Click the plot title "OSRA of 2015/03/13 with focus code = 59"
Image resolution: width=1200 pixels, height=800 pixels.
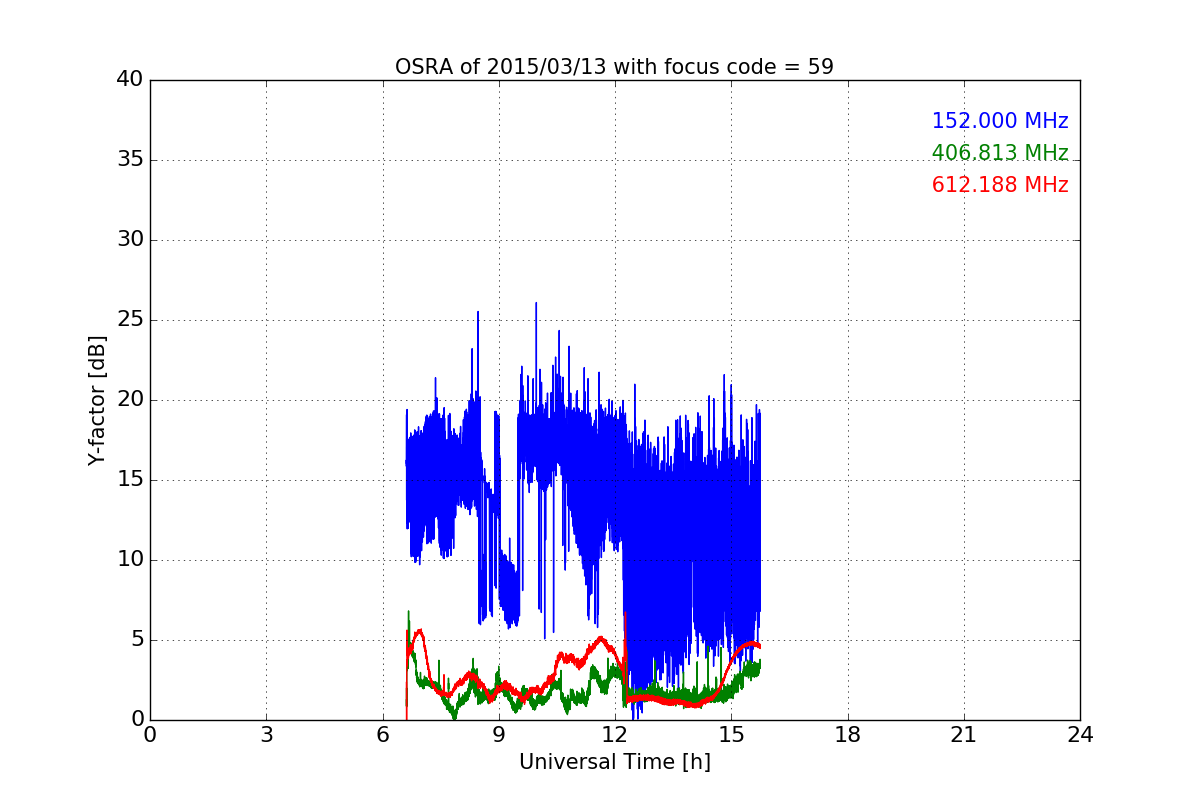tap(614, 67)
